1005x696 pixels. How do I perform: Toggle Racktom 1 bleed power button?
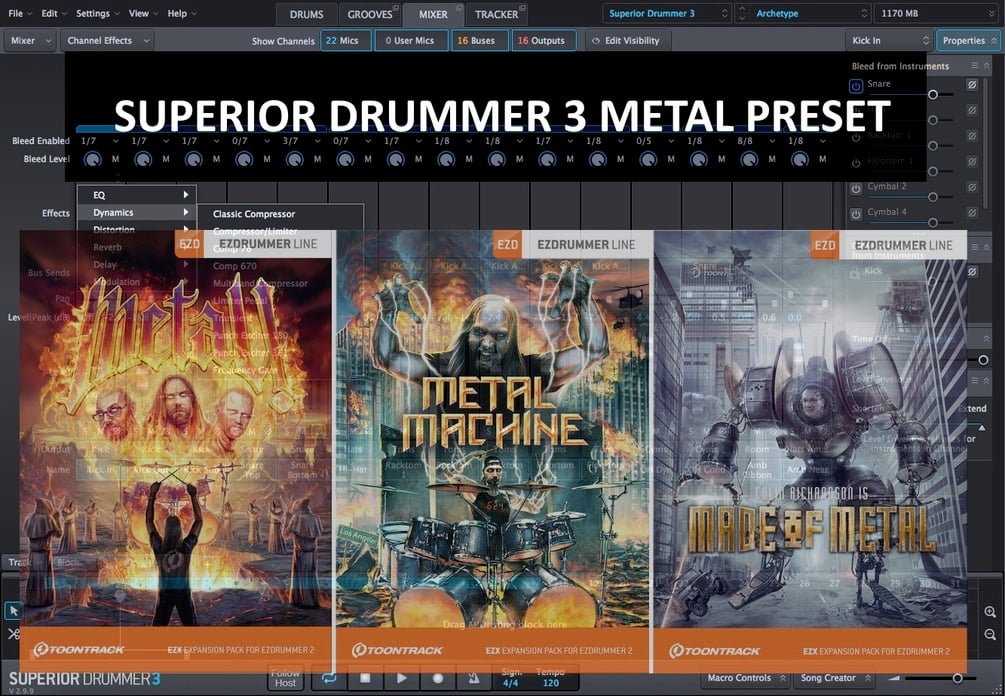pyautogui.click(x=856, y=137)
